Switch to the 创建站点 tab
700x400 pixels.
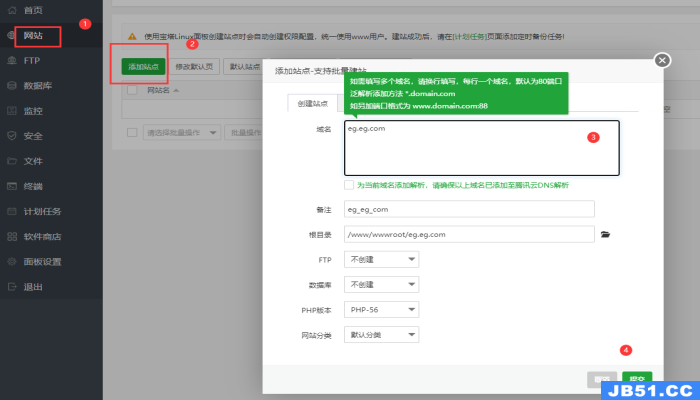pyautogui.click(x=312, y=103)
